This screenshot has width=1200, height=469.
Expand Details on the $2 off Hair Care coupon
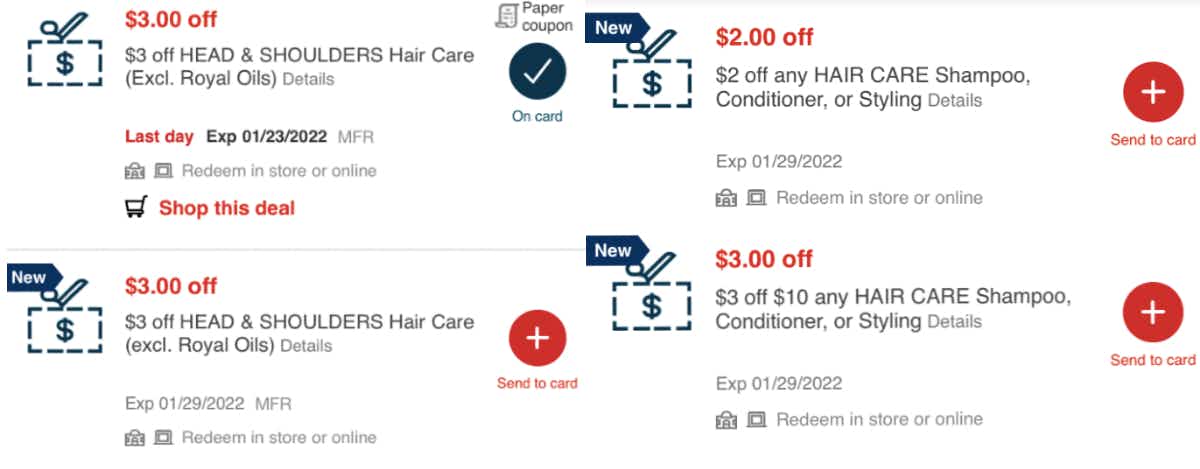coord(955,101)
